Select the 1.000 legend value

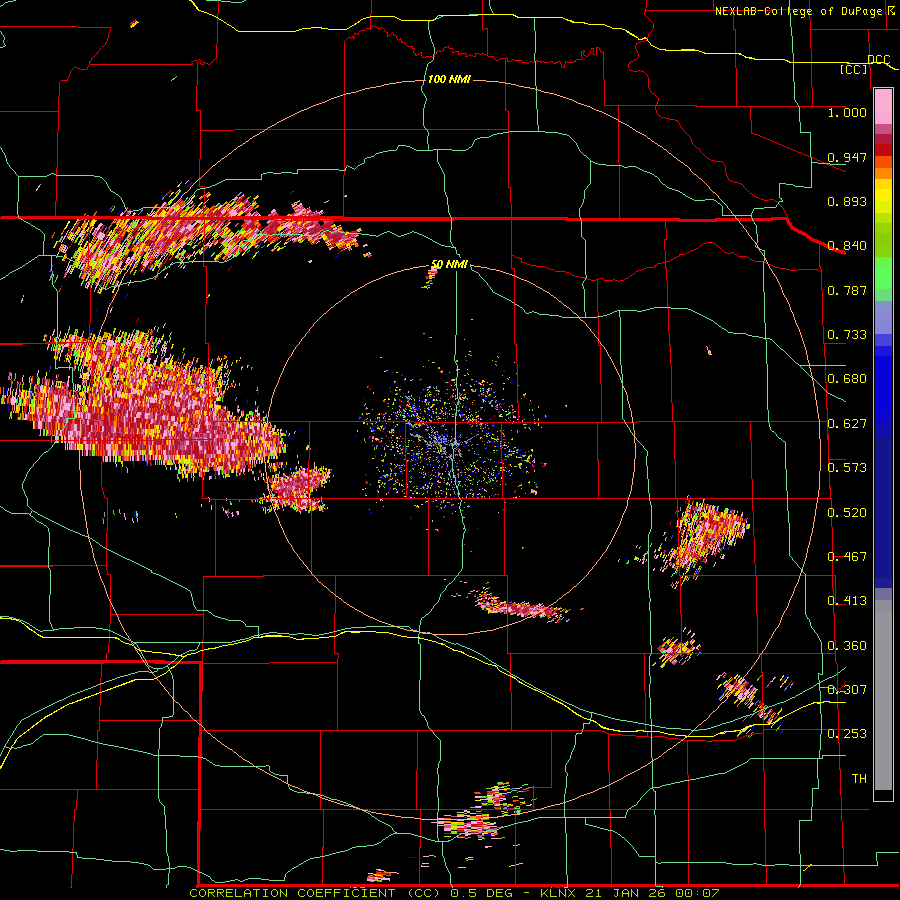click(847, 112)
